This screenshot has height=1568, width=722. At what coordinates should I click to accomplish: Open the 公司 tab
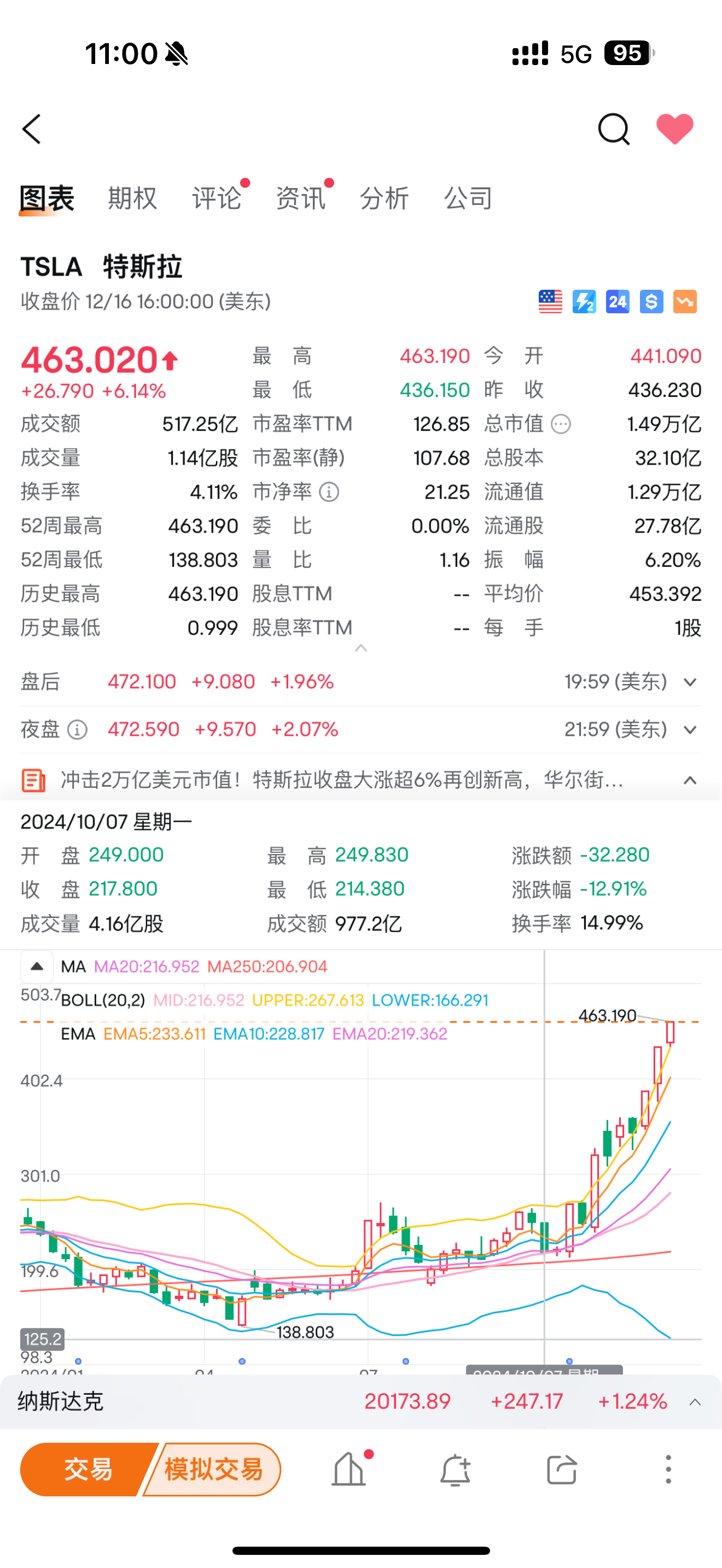tap(468, 198)
